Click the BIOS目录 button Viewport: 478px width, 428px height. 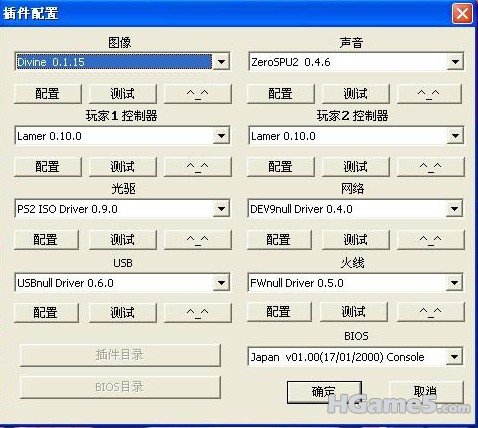tap(120, 387)
